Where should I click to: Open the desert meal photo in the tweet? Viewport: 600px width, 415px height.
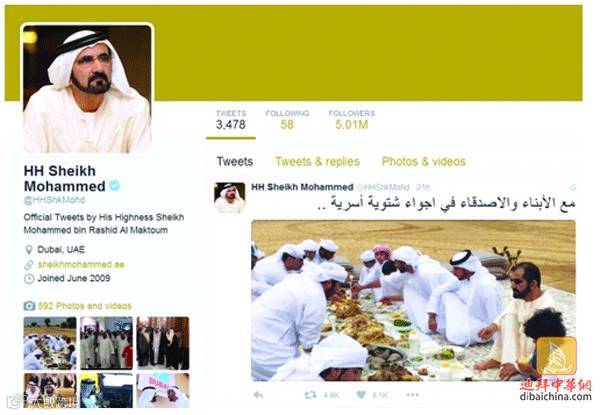coord(413,300)
